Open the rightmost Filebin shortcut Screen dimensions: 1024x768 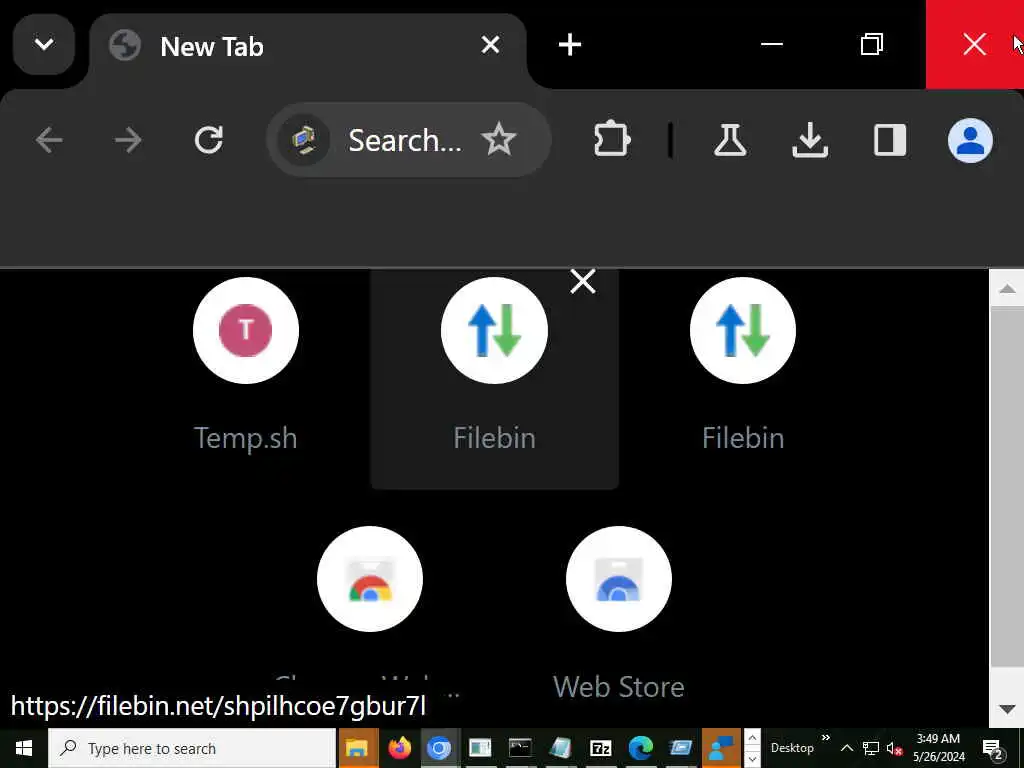coord(743,366)
